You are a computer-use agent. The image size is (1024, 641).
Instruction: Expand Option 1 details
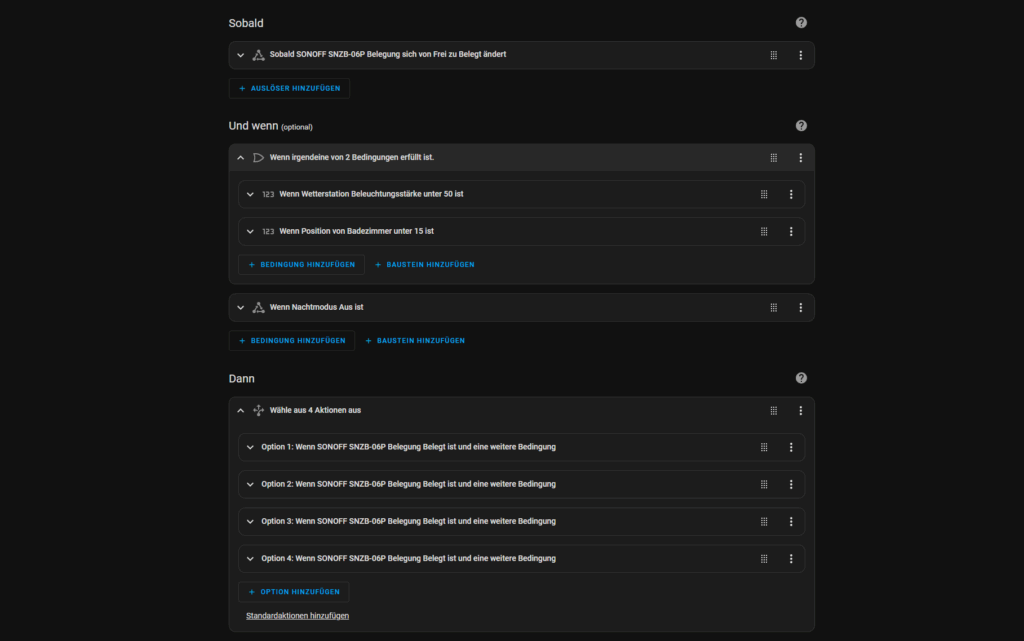click(x=250, y=447)
